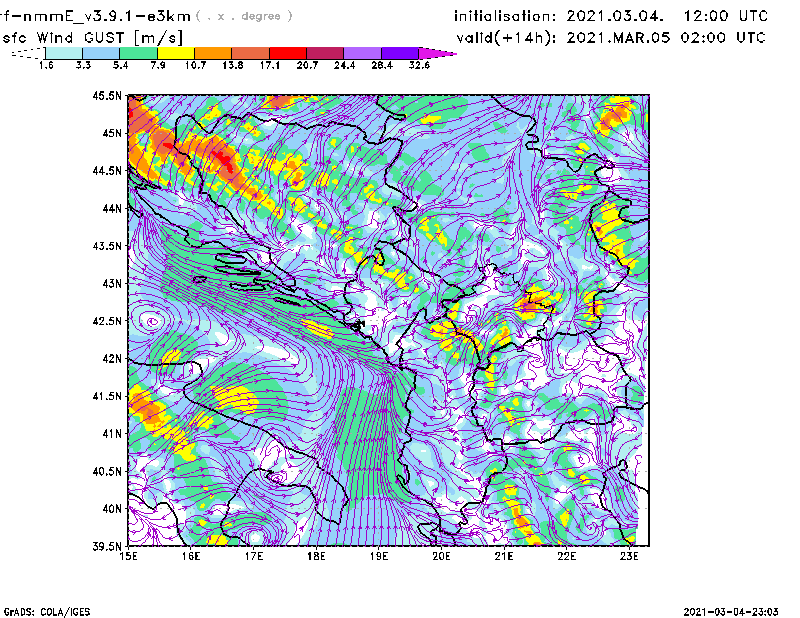The height and width of the screenshot is (618, 800).
Task: Click the "43N" latitude label
Action: point(112,283)
